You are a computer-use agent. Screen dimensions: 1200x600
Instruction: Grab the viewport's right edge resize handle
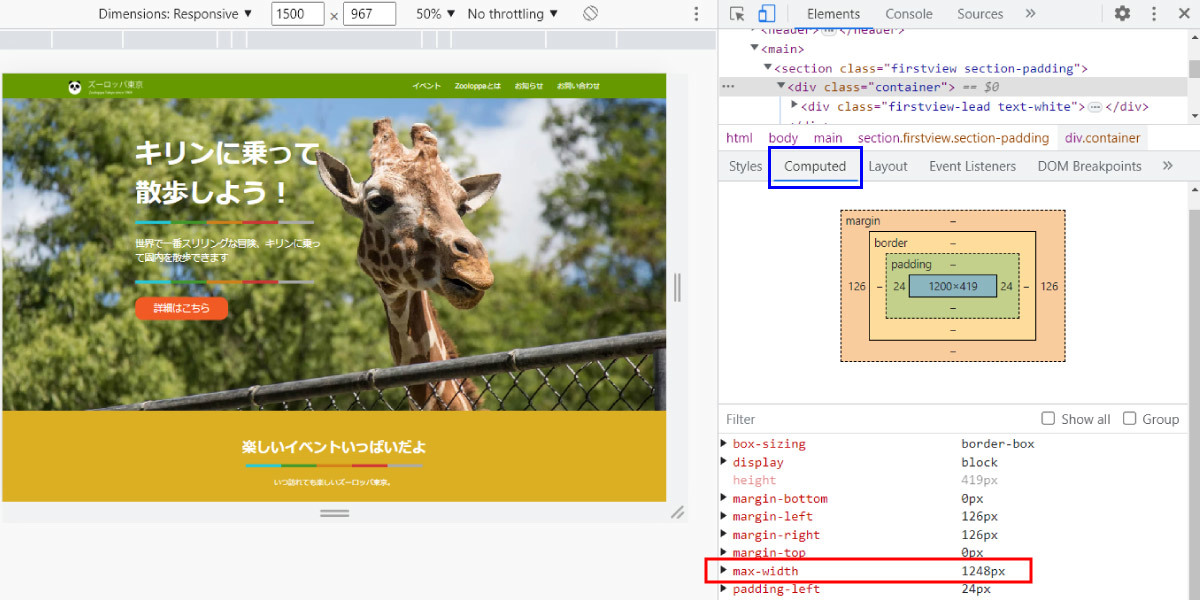677,287
